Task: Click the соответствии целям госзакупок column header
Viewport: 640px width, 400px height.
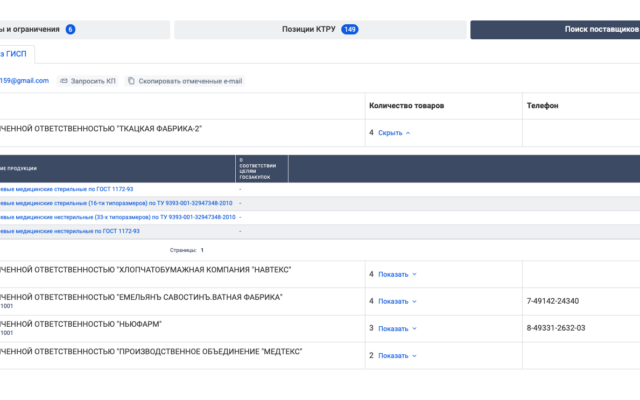Action: click(262, 169)
